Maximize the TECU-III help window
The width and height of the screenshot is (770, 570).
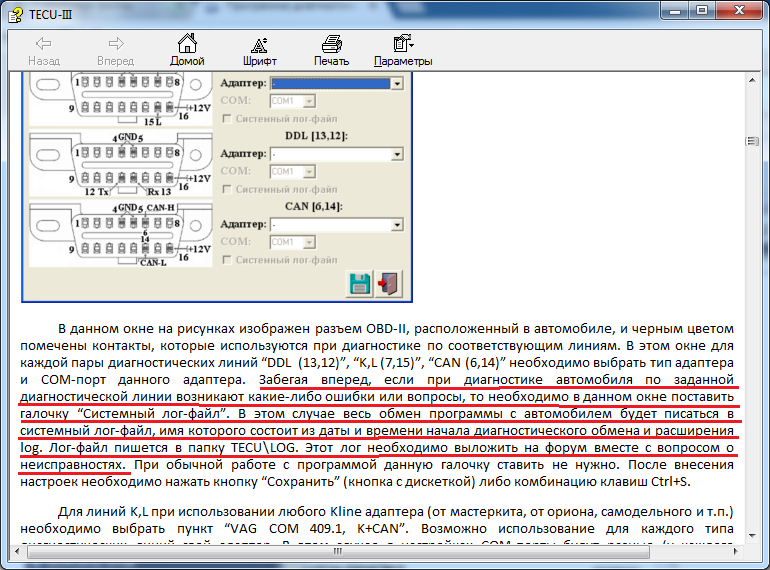(702, 10)
